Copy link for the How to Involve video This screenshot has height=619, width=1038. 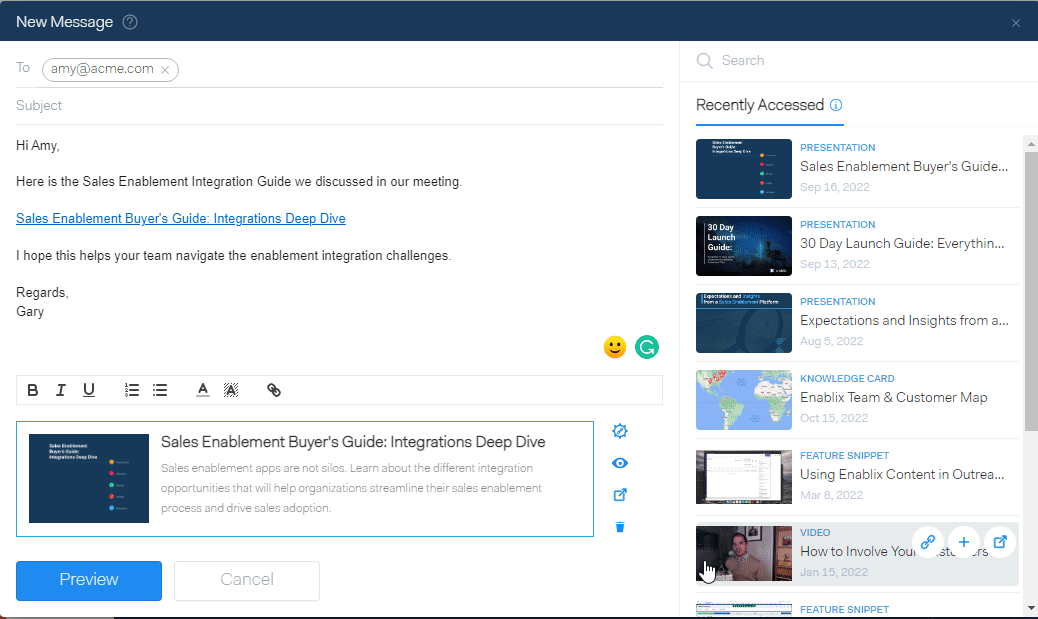[928, 542]
